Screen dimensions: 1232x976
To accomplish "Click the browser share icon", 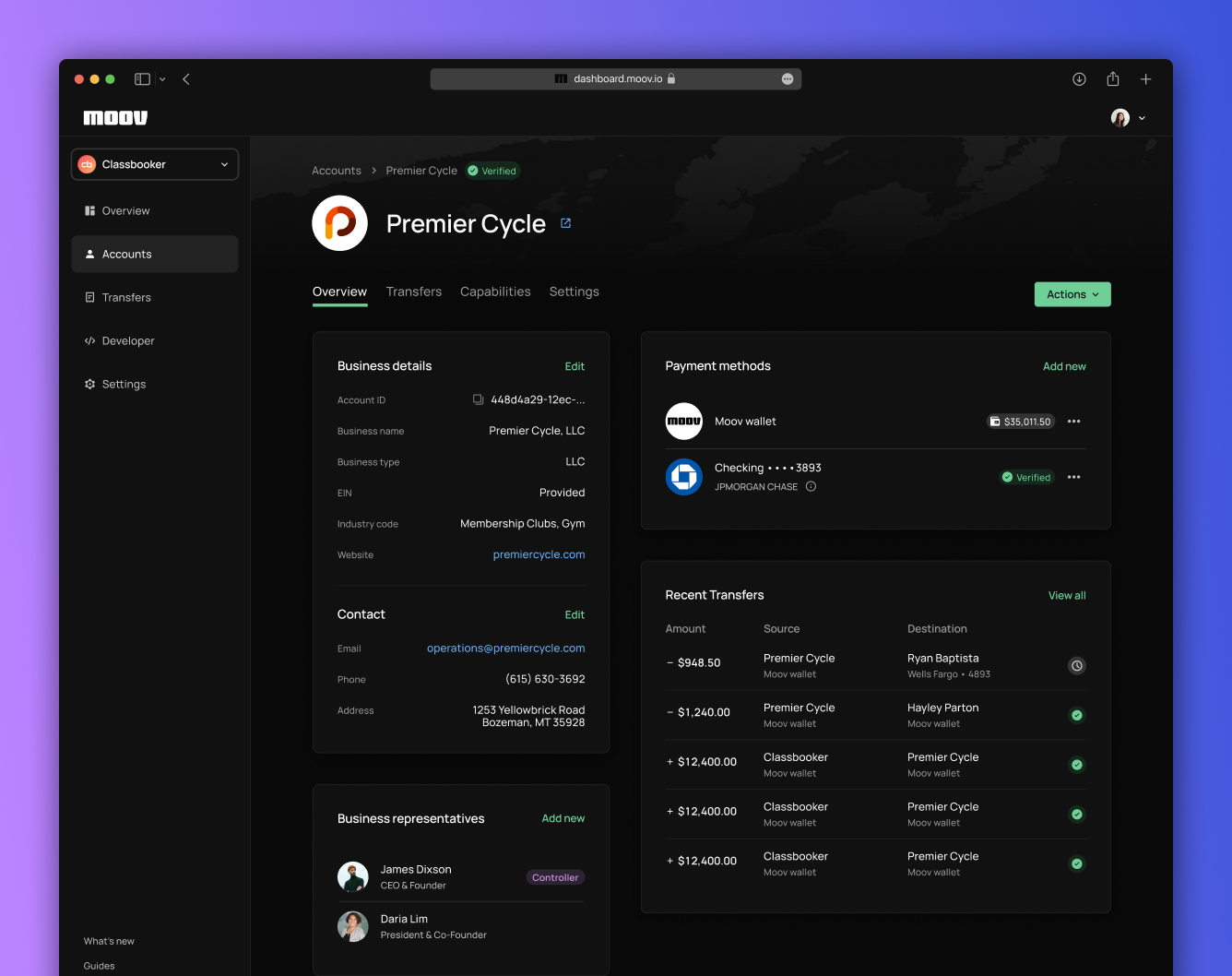I will coord(1113,79).
